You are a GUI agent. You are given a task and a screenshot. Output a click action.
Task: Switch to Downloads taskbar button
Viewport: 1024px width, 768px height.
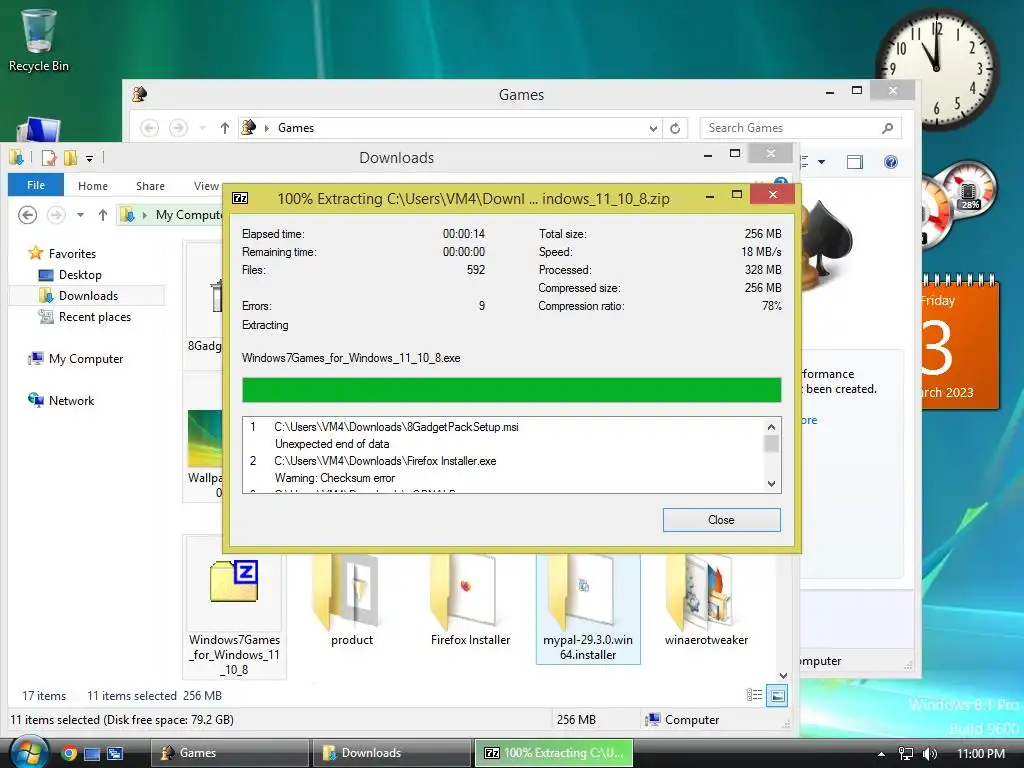point(391,753)
